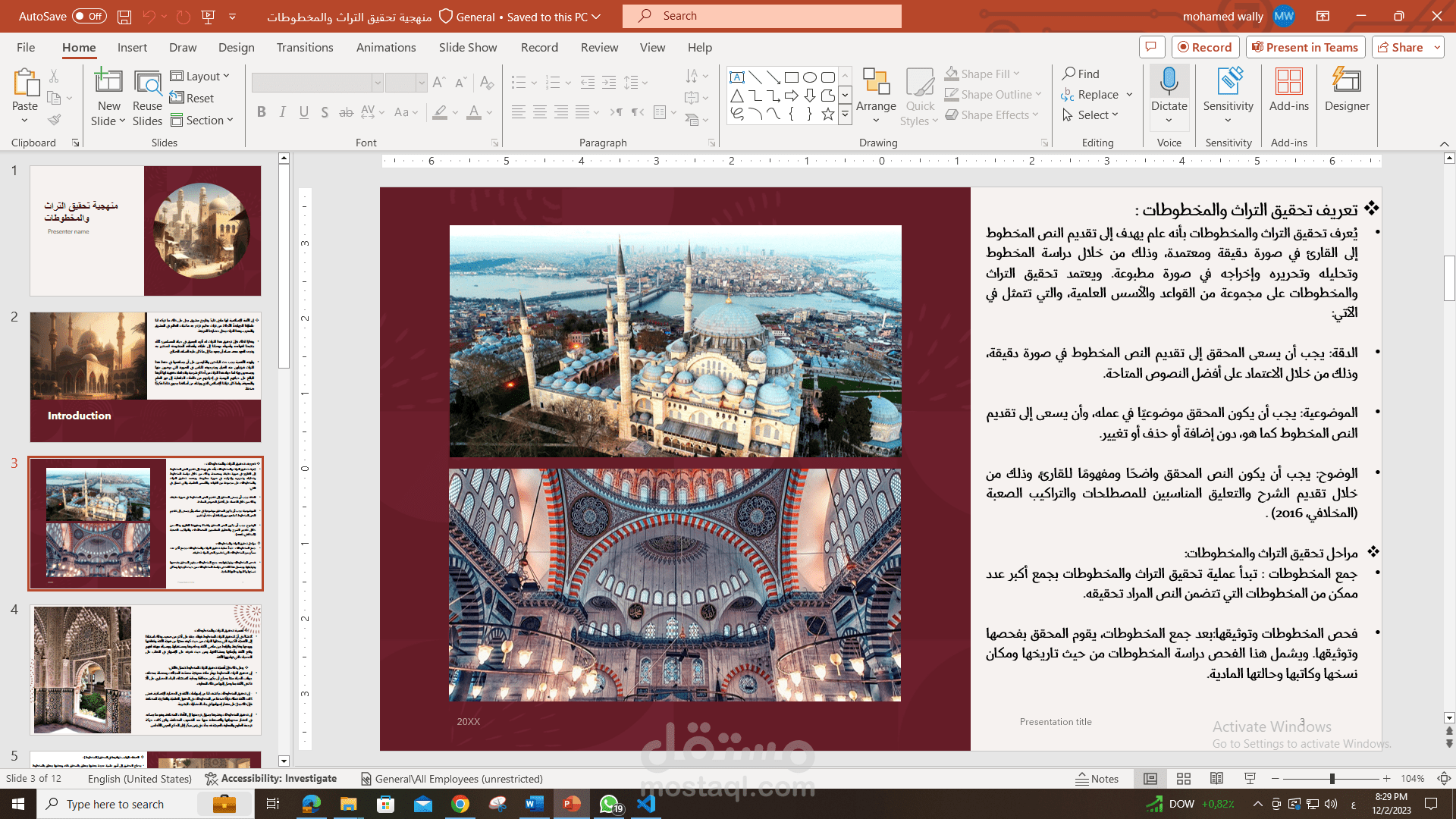Click Reset slide layout
This screenshot has height=819, width=1456.
[192, 98]
